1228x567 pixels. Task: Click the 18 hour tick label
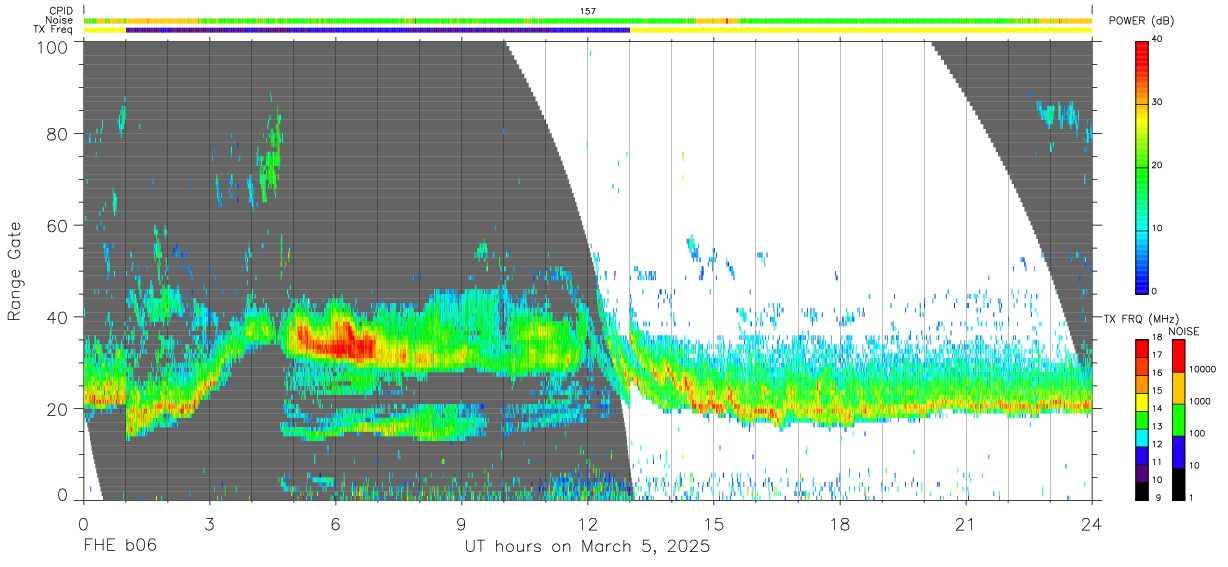[840, 524]
